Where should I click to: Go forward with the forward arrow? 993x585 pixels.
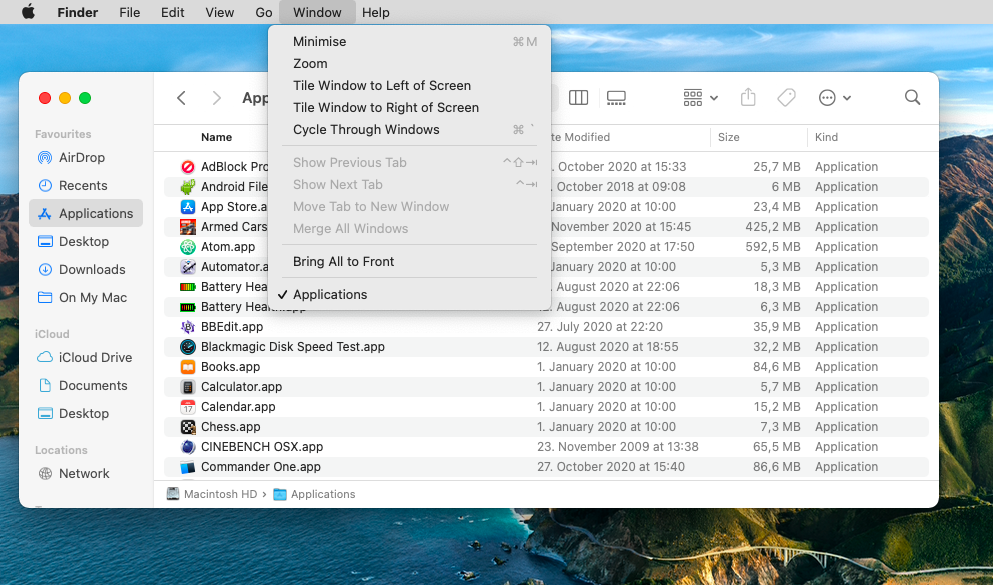pos(217,98)
